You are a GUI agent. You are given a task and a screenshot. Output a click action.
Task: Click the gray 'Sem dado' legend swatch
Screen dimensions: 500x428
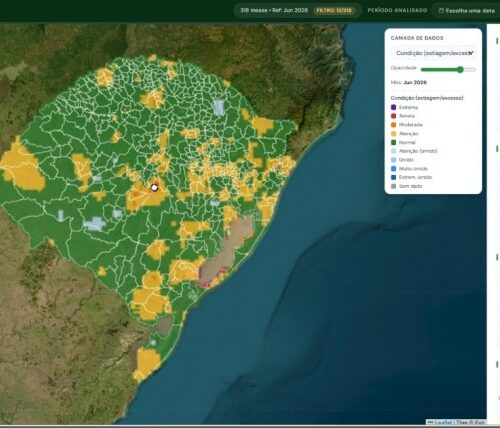point(393,186)
